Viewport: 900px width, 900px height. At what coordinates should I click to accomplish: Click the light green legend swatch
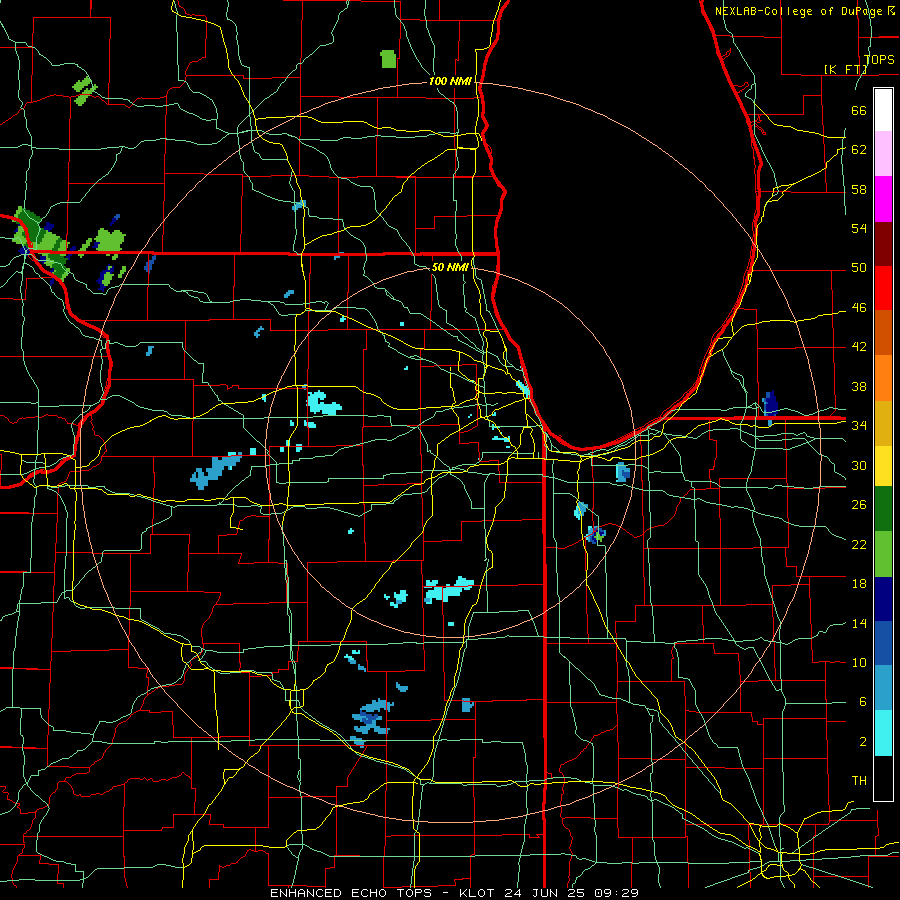pos(883,554)
